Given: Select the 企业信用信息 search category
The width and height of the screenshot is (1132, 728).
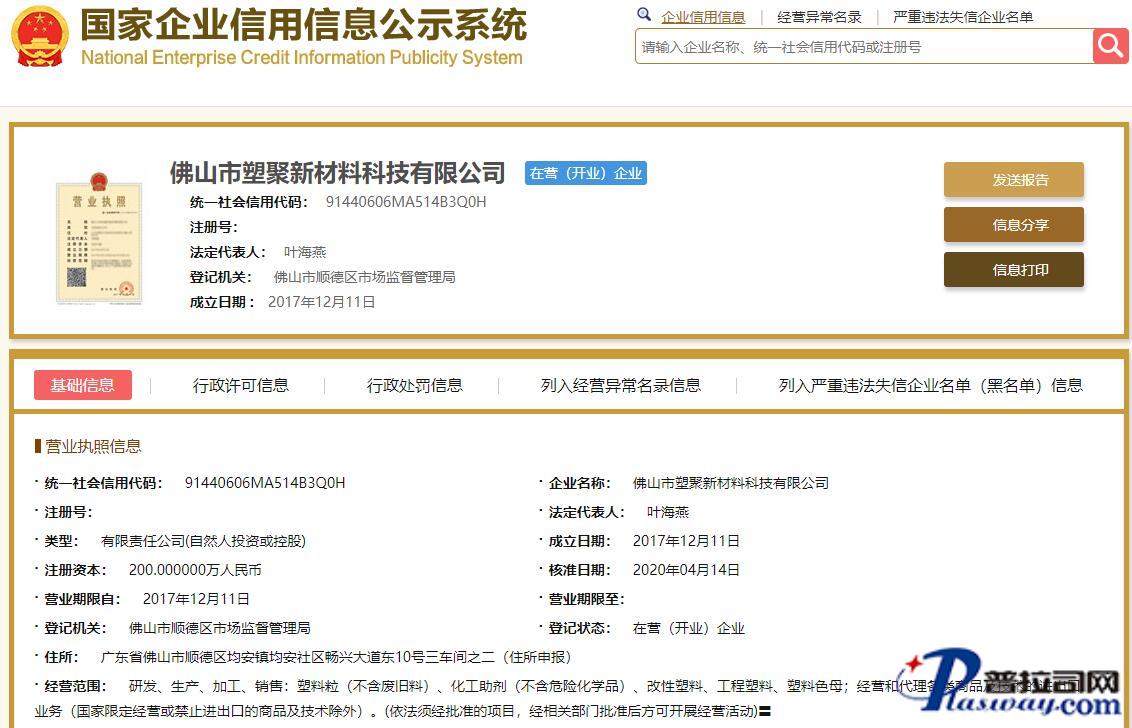Looking at the screenshot, I should [703, 17].
